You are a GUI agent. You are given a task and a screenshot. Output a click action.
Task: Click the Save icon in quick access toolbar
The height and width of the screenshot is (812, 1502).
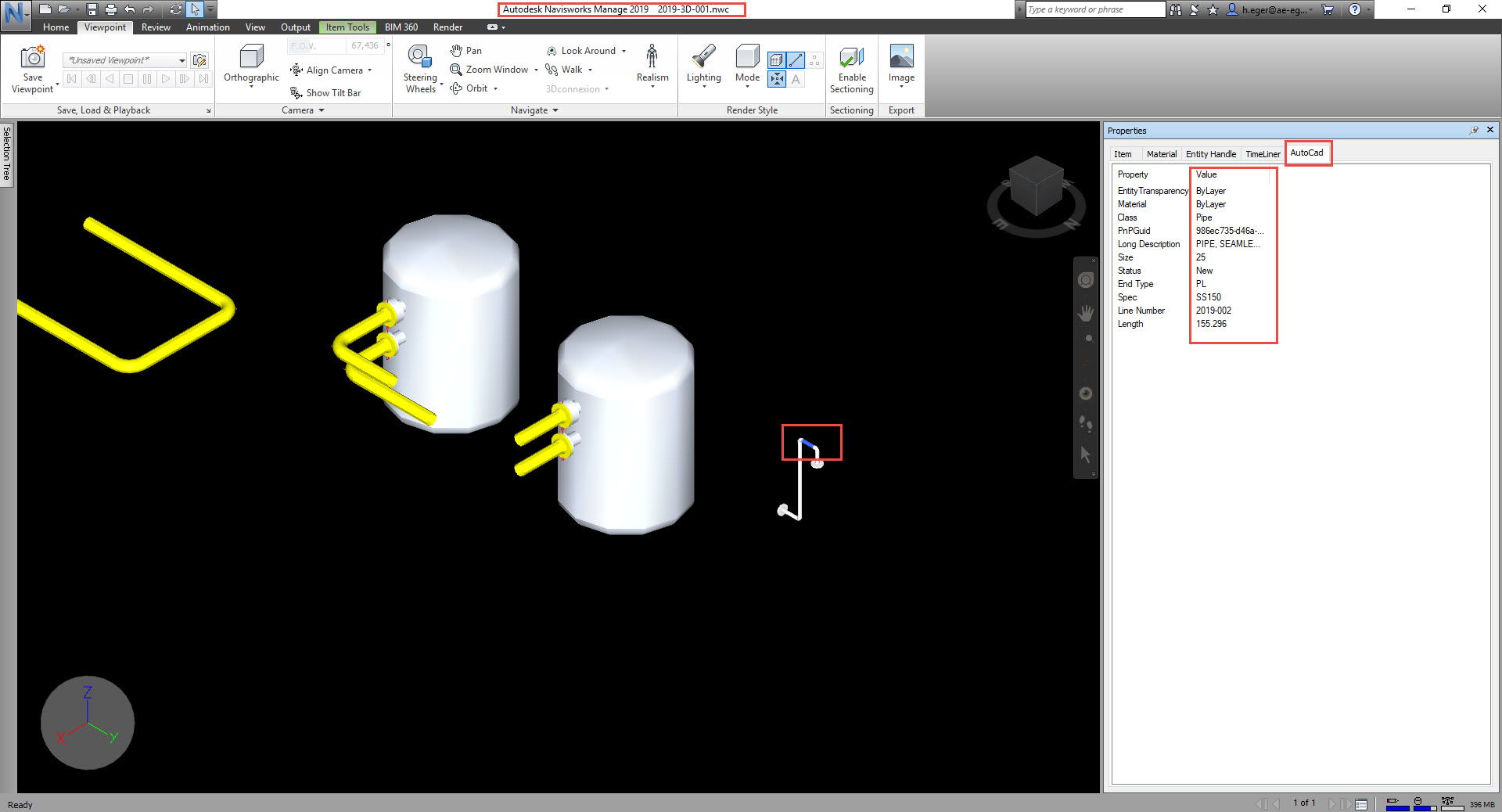[92, 9]
